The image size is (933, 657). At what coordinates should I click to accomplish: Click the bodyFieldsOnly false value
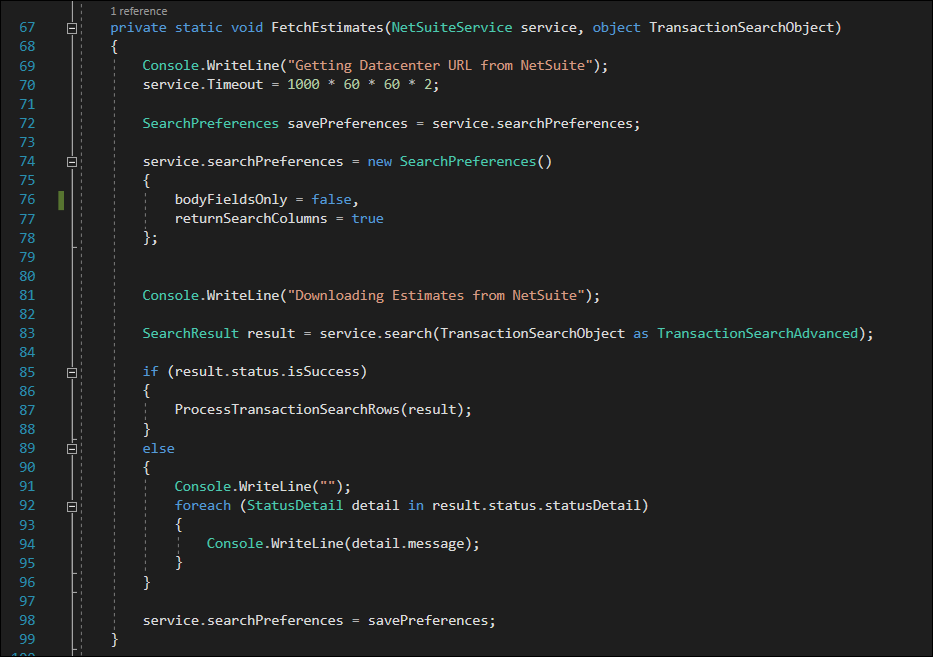331,199
